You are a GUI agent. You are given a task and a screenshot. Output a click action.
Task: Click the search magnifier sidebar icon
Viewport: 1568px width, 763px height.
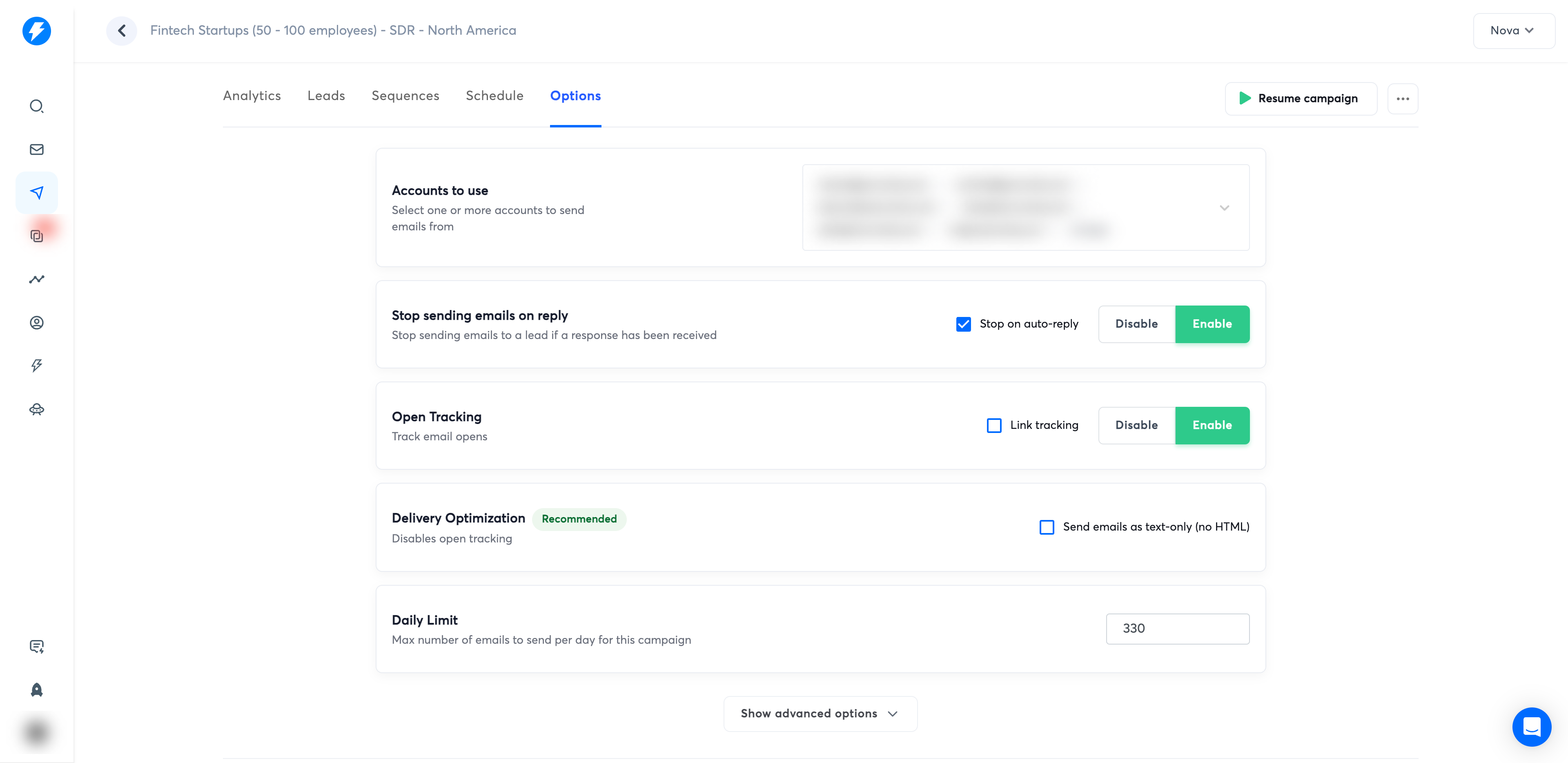[x=36, y=106]
